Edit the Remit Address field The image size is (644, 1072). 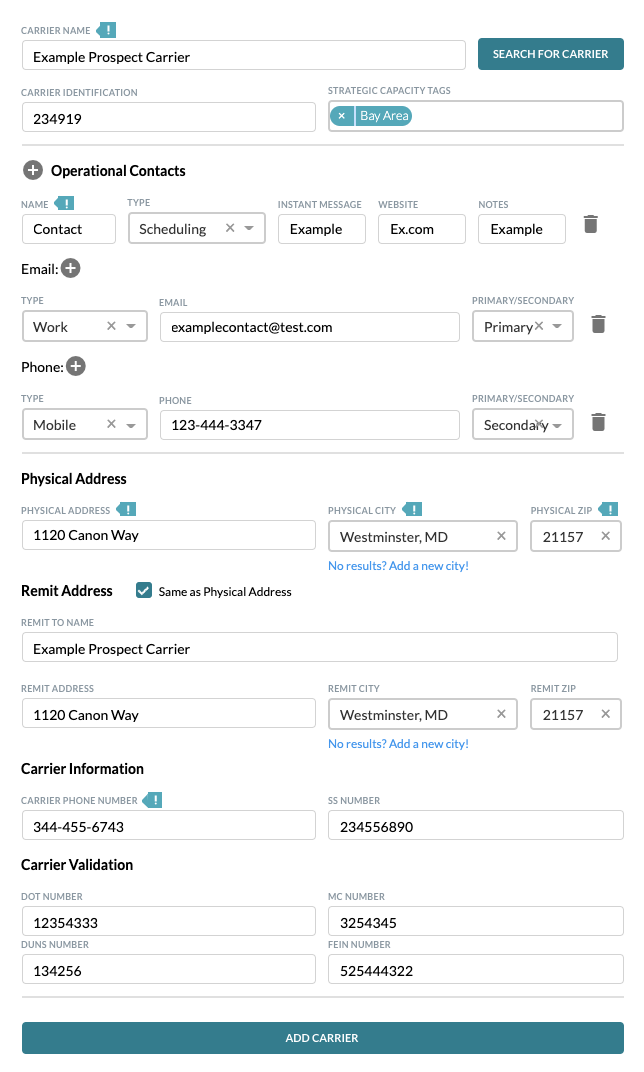pyautogui.click(x=168, y=714)
